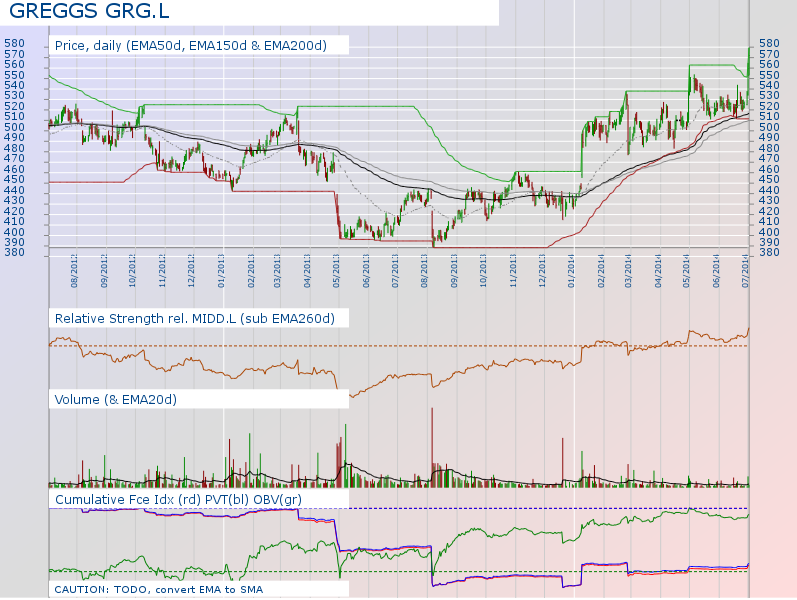
Task: Select the 10/2012 date label
Action: click(x=132, y=271)
